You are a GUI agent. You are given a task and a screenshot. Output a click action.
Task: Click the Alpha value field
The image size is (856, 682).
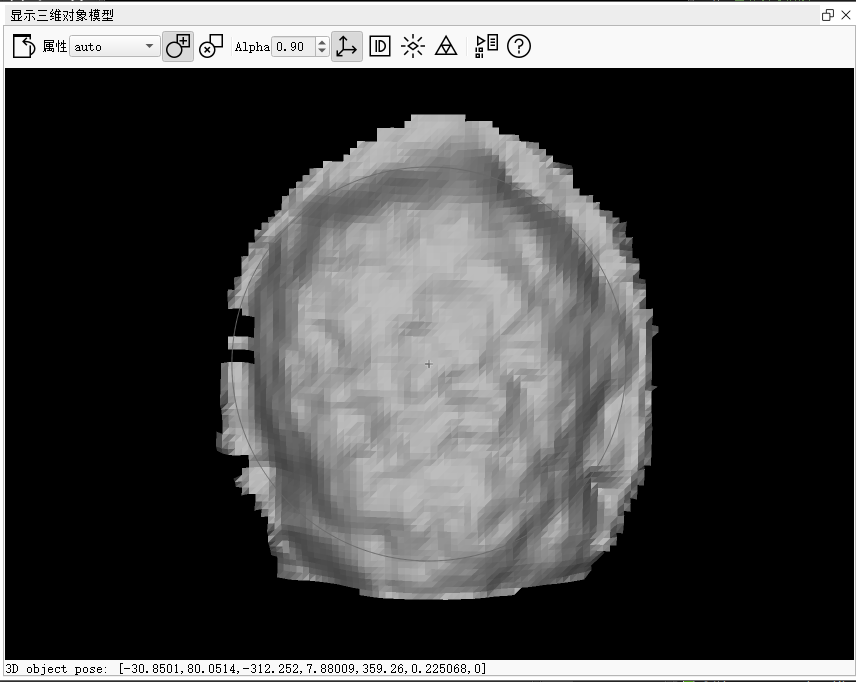pyautogui.click(x=292, y=47)
